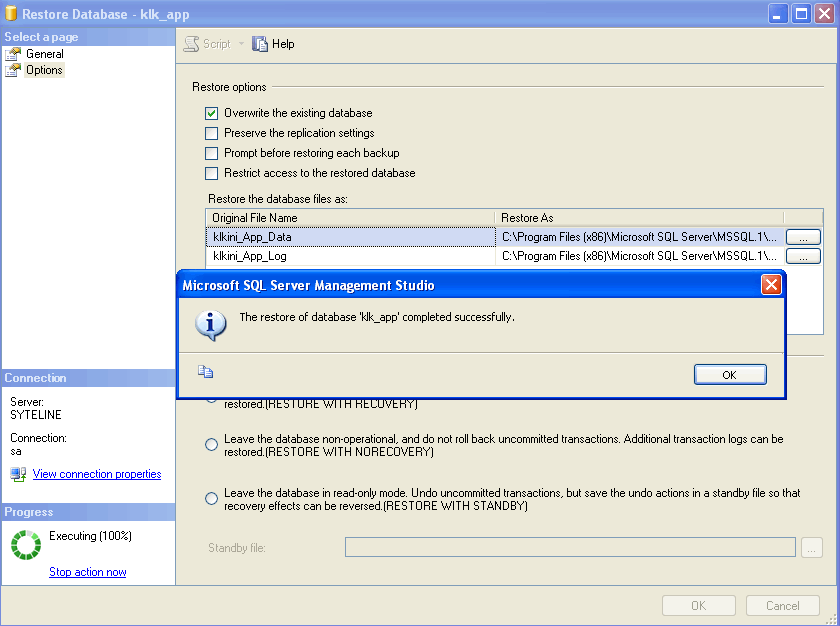
Task: Click the Restore Database title bar icon
Action: [x=12, y=14]
